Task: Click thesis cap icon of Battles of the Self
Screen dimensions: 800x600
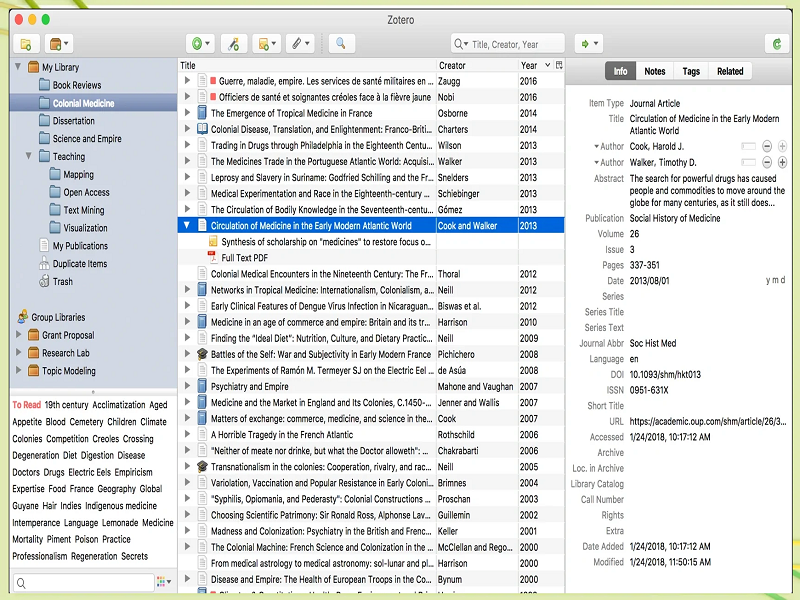Action: pyautogui.click(x=202, y=354)
